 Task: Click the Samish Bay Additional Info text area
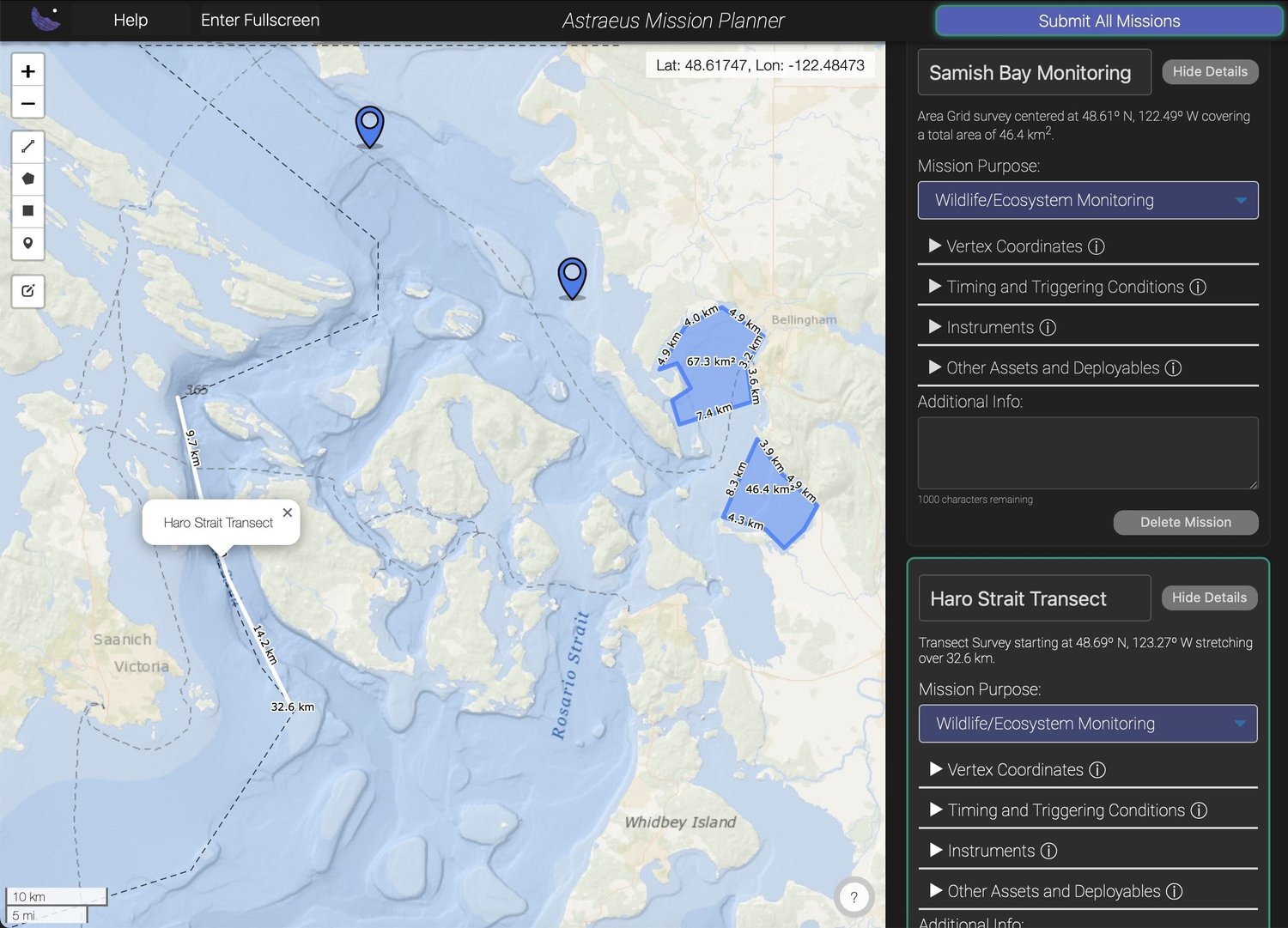(1087, 452)
